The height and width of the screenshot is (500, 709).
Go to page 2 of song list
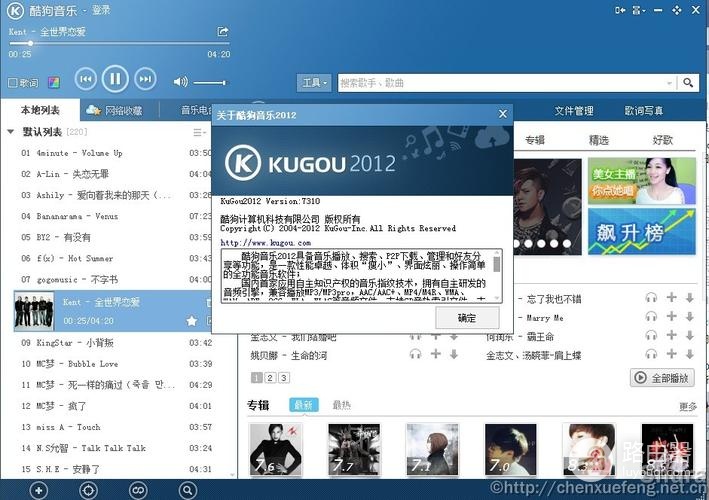[270, 377]
